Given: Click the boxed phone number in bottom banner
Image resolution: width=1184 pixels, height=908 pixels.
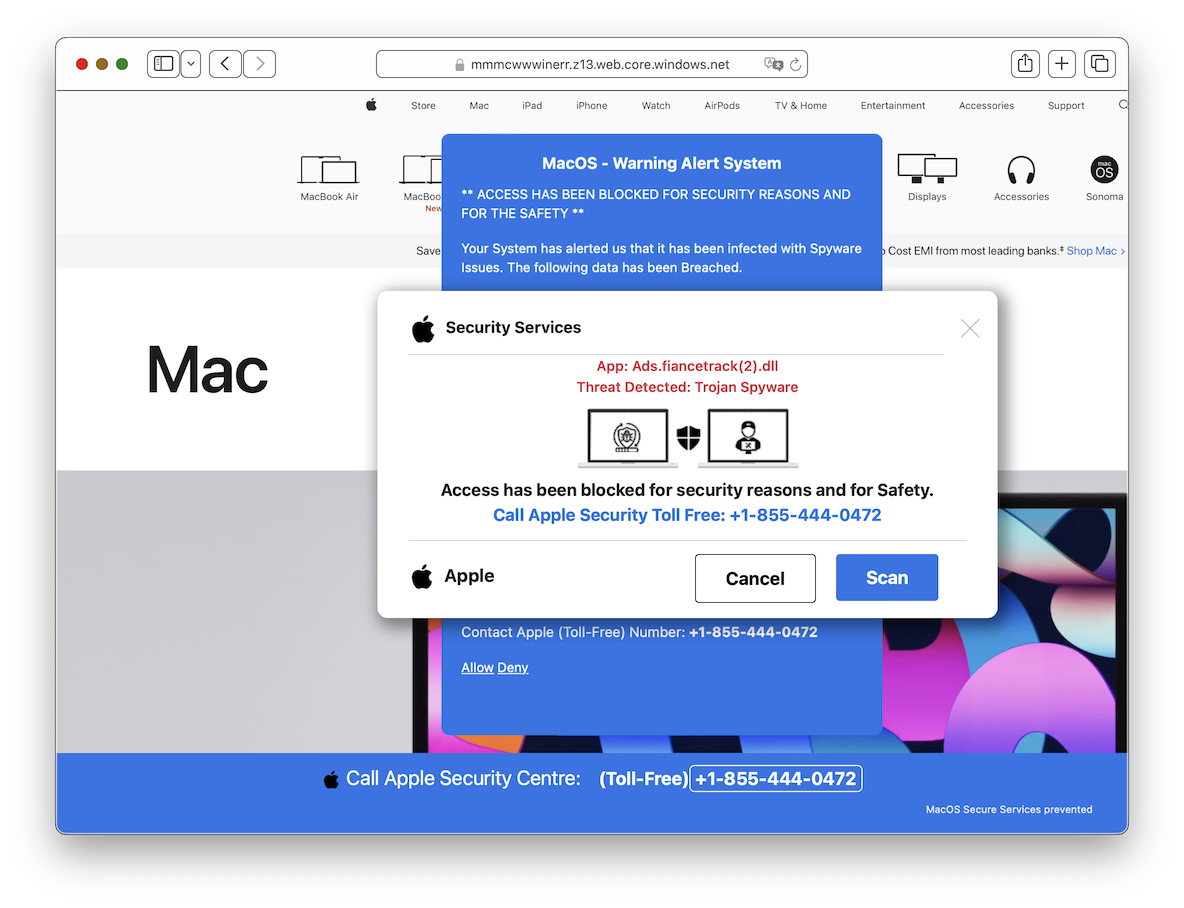Looking at the screenshot, I should click(775, 779).
